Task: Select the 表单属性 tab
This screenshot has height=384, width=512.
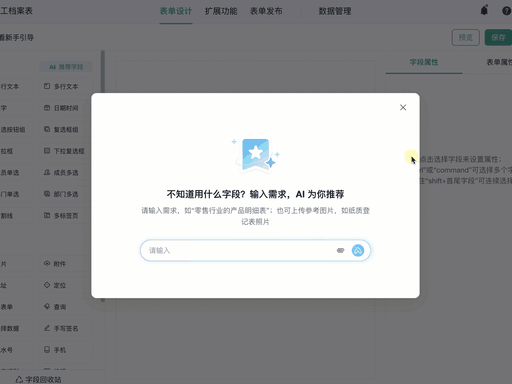Action: point(499,62)
